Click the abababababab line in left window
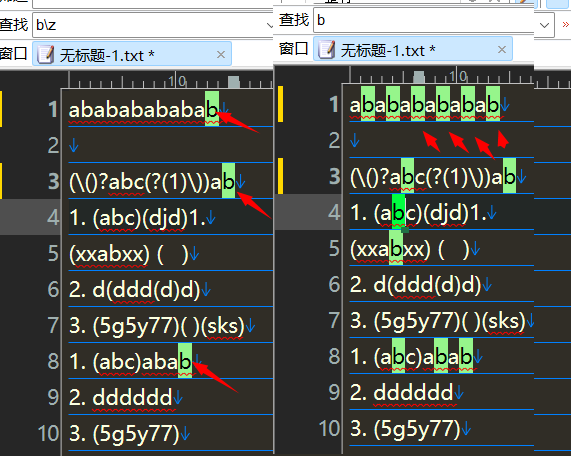This screenshot has height=456, width=571. (144, 110)
